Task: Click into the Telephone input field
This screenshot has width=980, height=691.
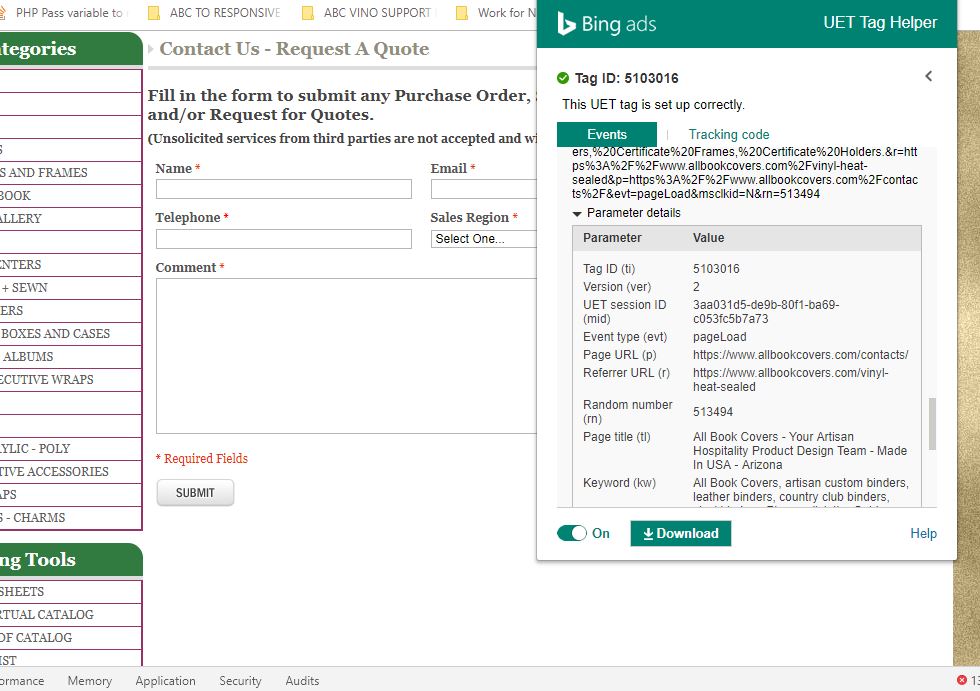Action: [x=284, y=239]
